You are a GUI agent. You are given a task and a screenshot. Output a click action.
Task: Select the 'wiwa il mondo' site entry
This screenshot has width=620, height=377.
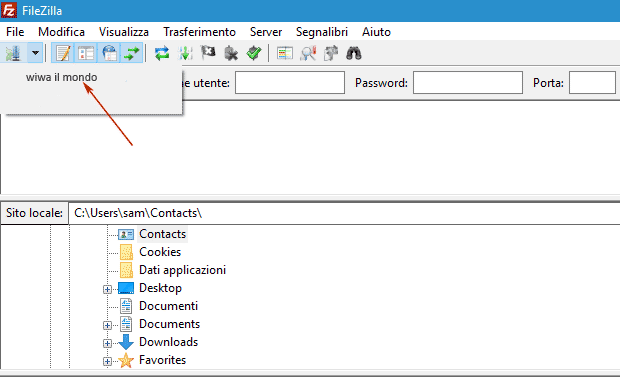pos(62,77)
